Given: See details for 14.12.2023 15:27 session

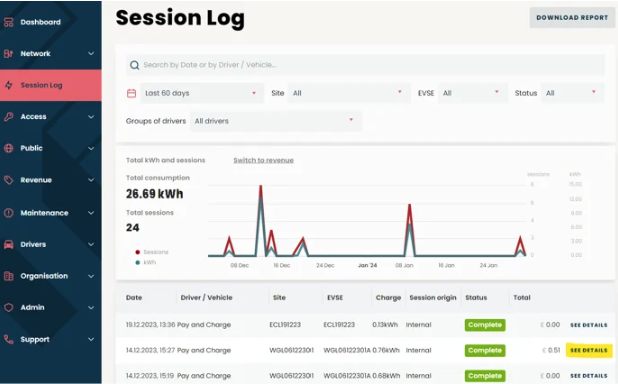Looking at the screenshot, I should click(x=589, y=350).
